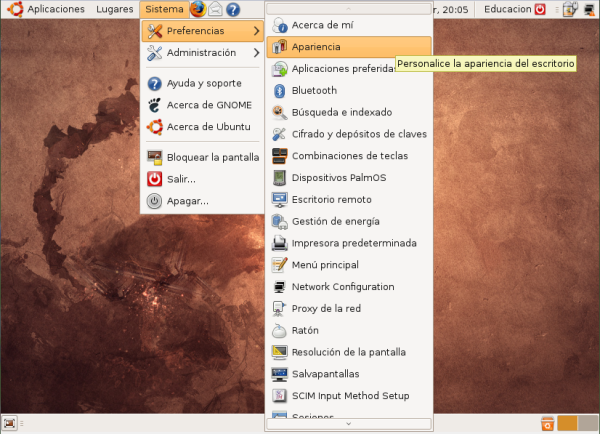
Task: Click the blue help question mark launcher
Action: coord(233,9)
